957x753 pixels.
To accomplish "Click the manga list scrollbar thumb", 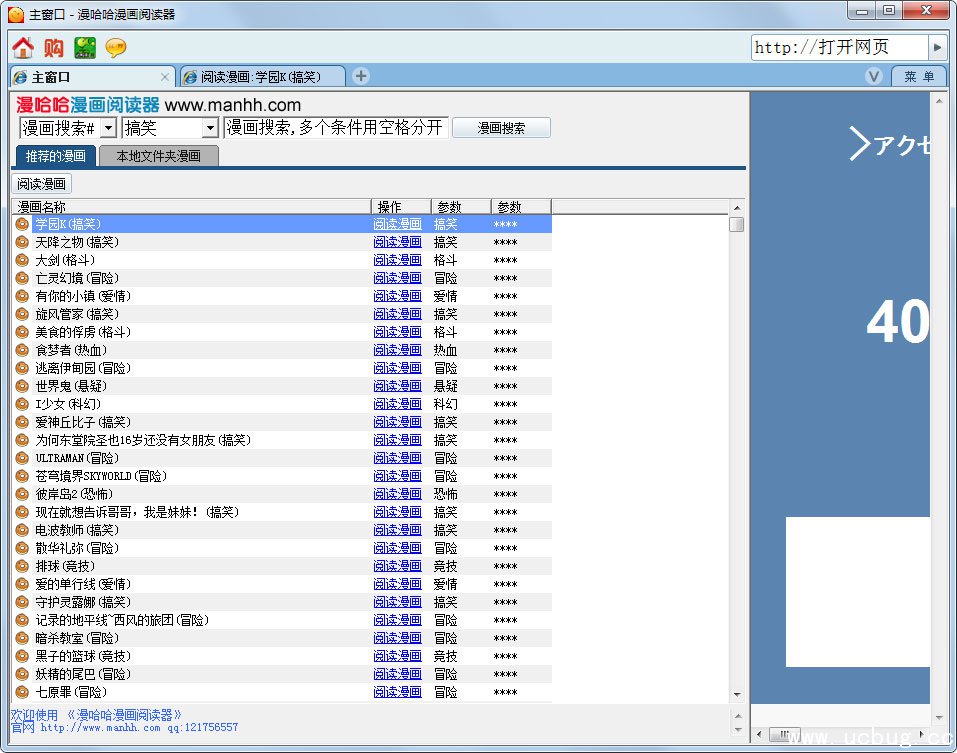I will point(737,224).
